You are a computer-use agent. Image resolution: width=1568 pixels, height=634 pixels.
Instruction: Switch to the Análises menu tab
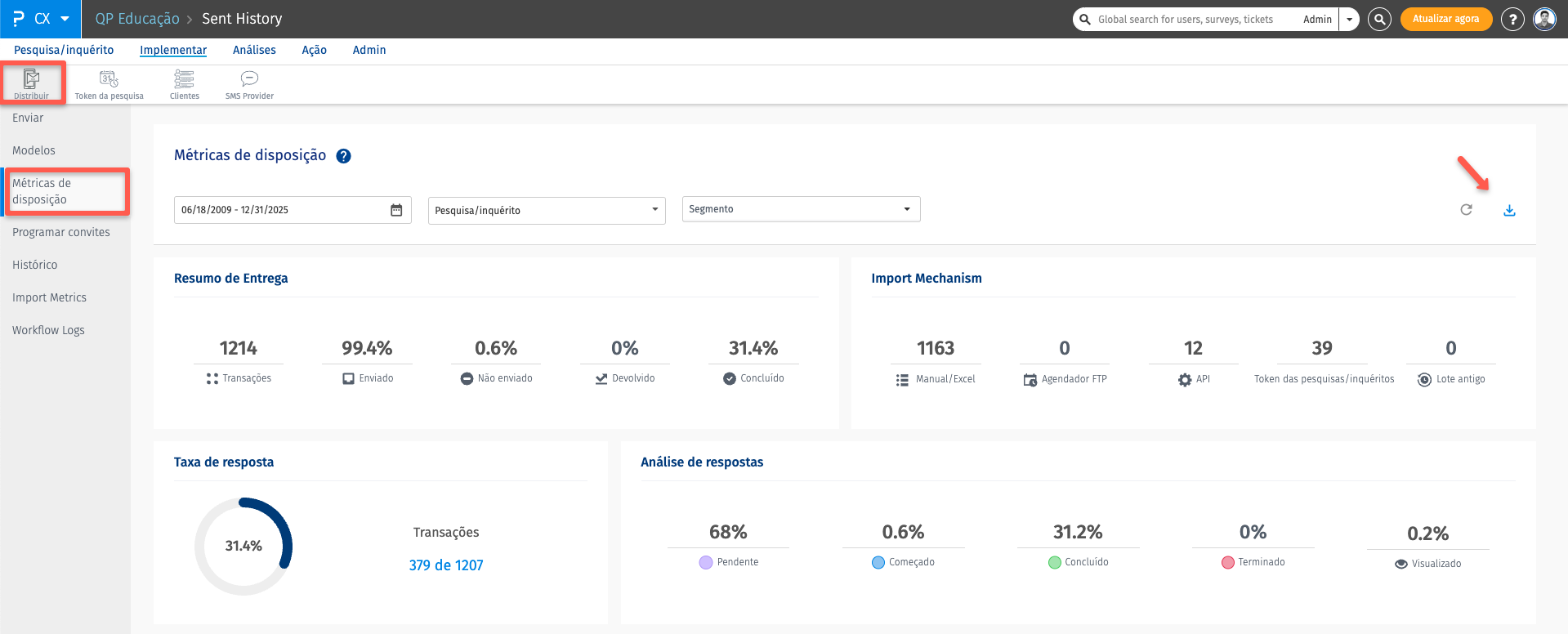[254, 50]
